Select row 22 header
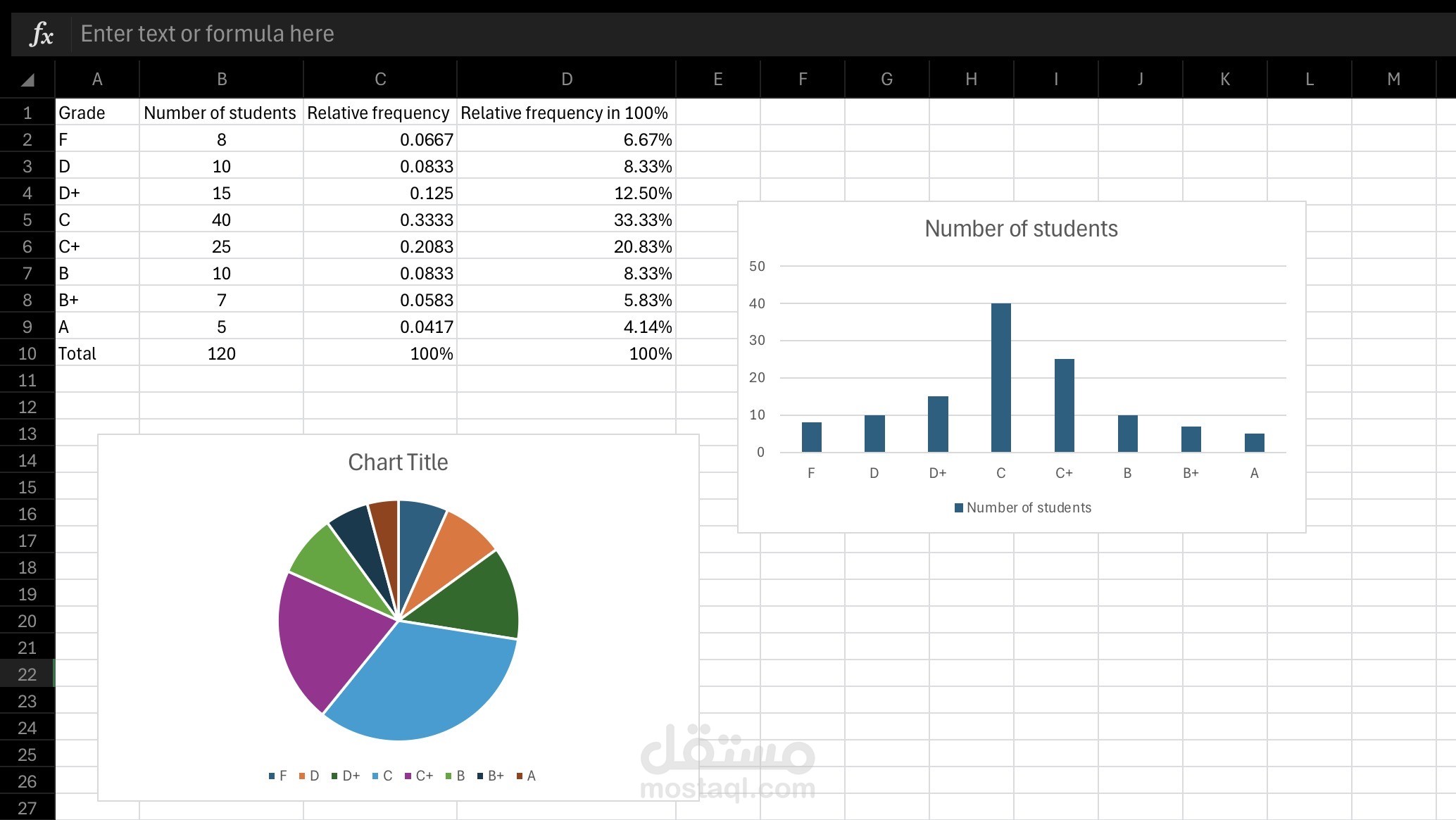 pyautogui.click(x=27, y=674)
